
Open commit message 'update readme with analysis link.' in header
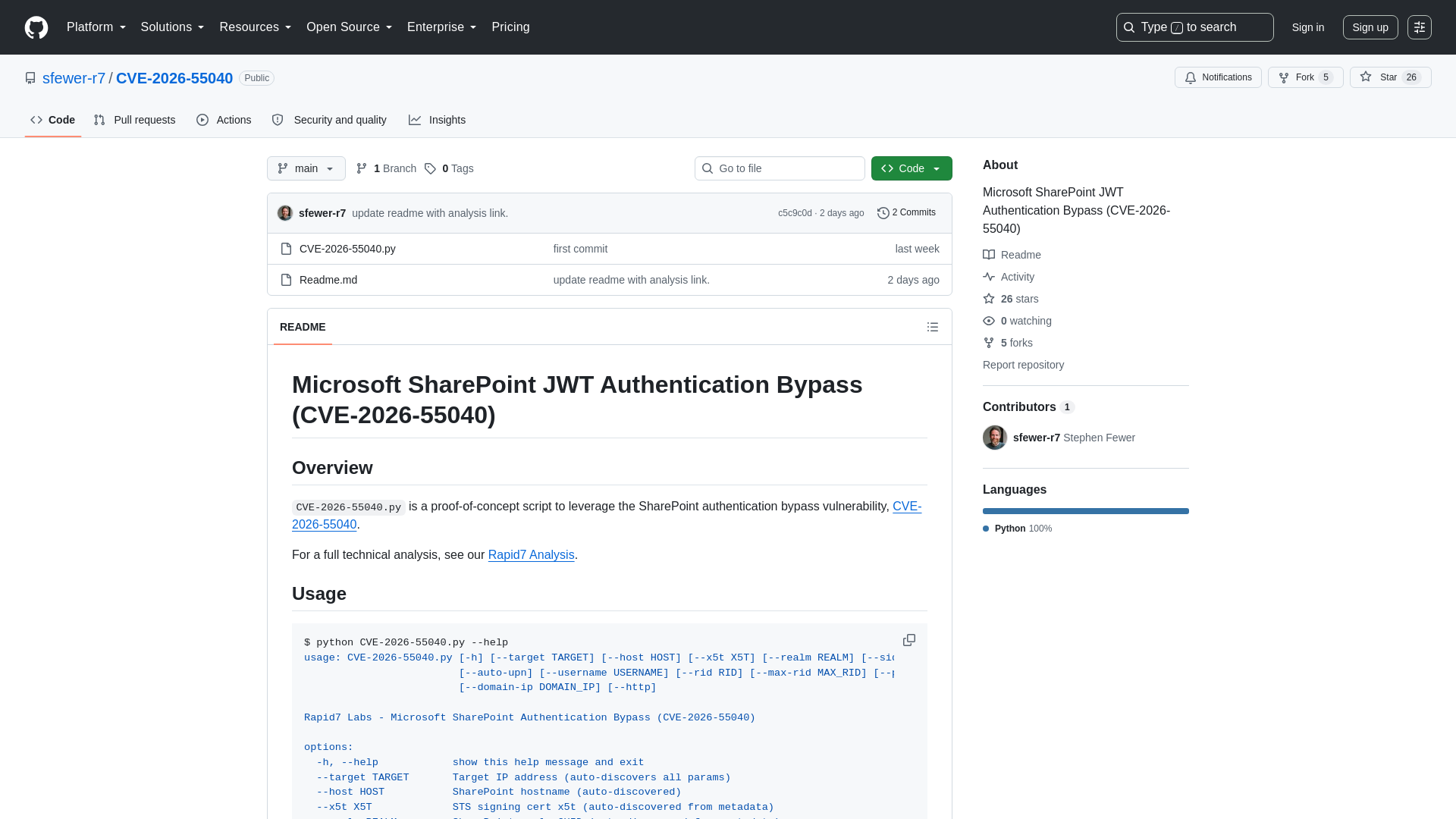pos(430,213)
